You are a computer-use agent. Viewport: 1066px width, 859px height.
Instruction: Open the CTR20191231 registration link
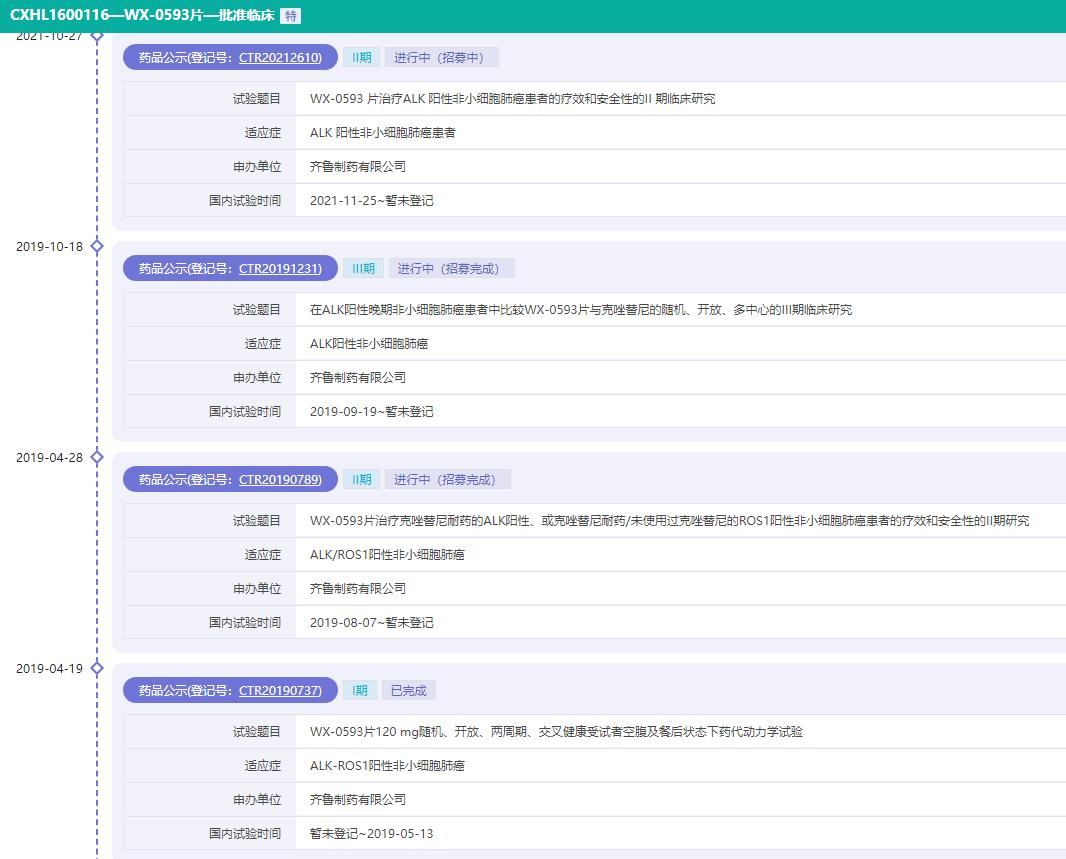280,268
